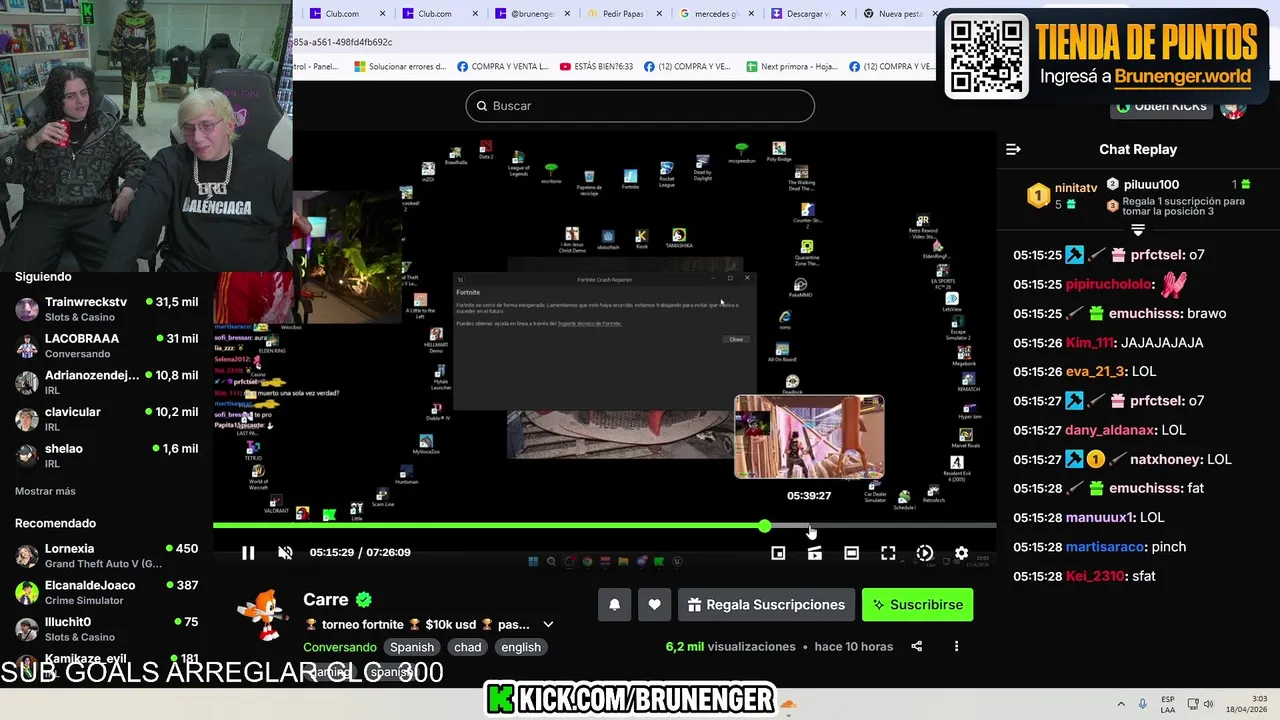The width and height of the screenshot is (1280, 720).
Task: Open the video settings gear
Action: pos(961,553)
